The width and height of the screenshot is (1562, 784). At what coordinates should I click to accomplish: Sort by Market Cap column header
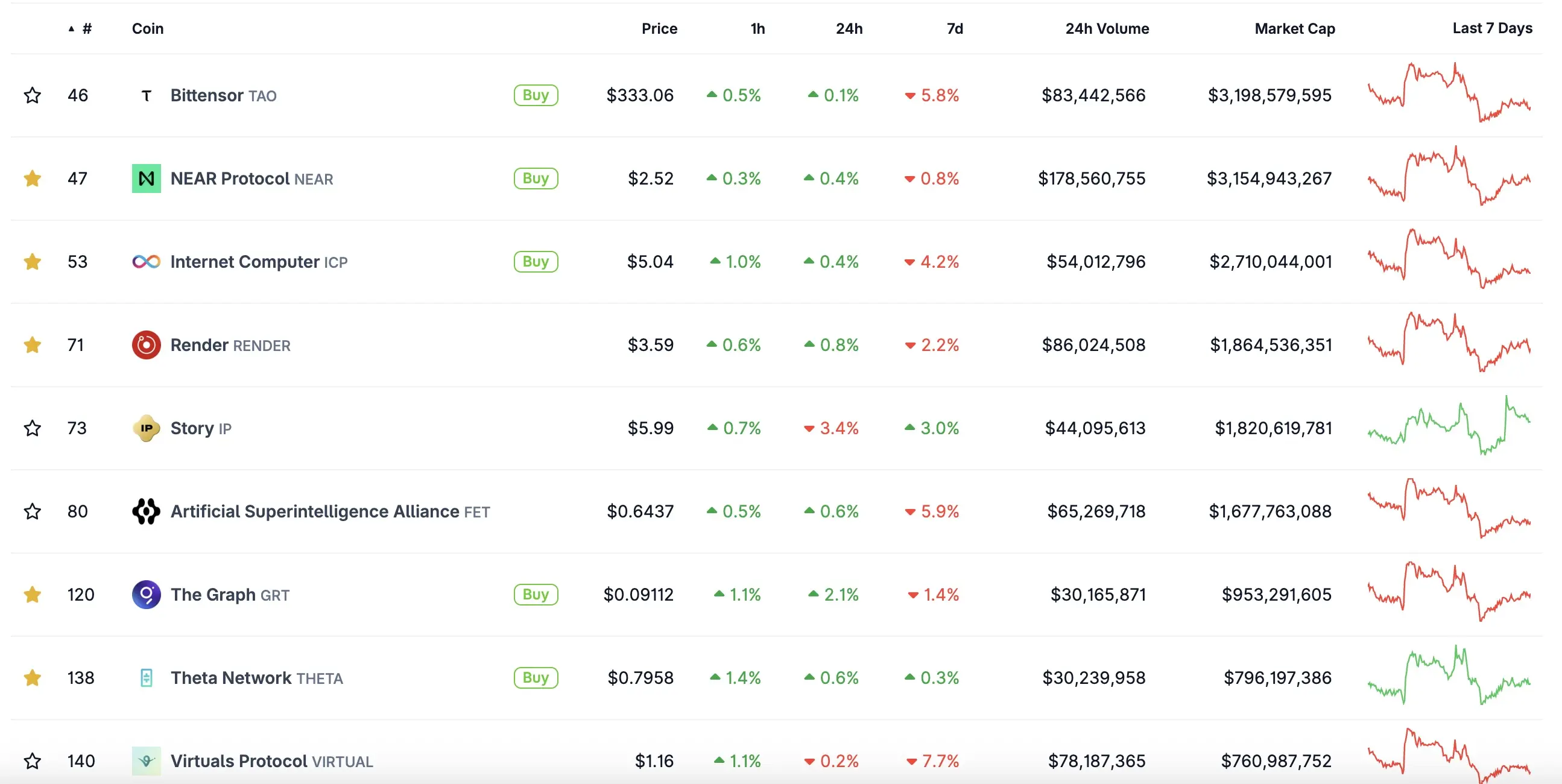(1295, 28)
